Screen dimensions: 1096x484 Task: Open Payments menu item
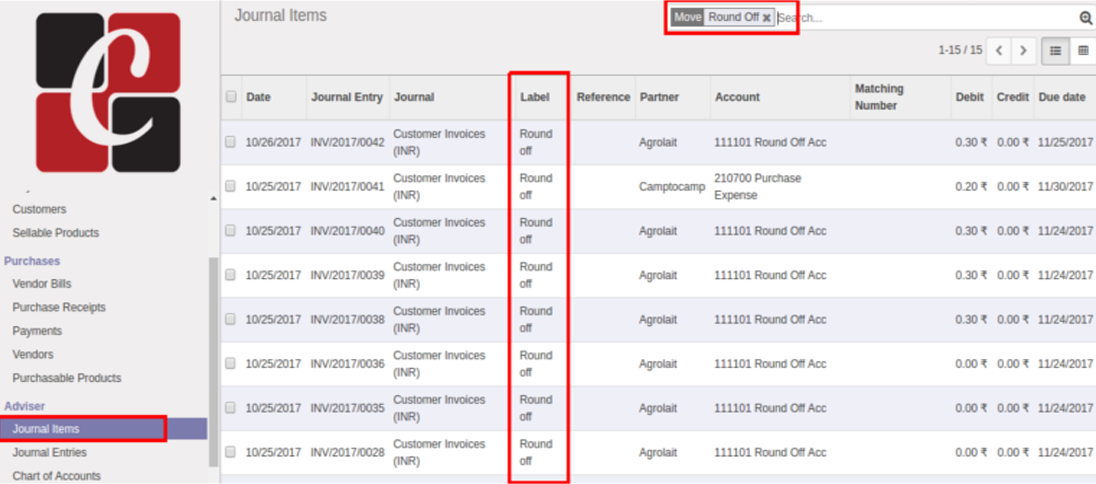tap(37, 331)
